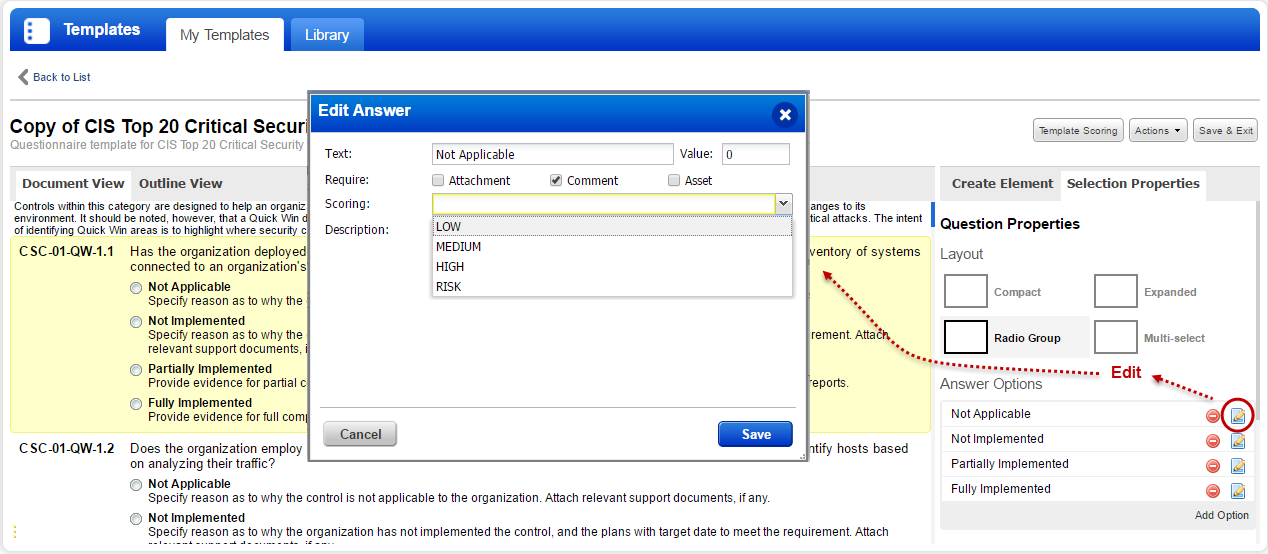Click the Save button in dialog
Screen dimensions: 1268x554
(756, 434)
